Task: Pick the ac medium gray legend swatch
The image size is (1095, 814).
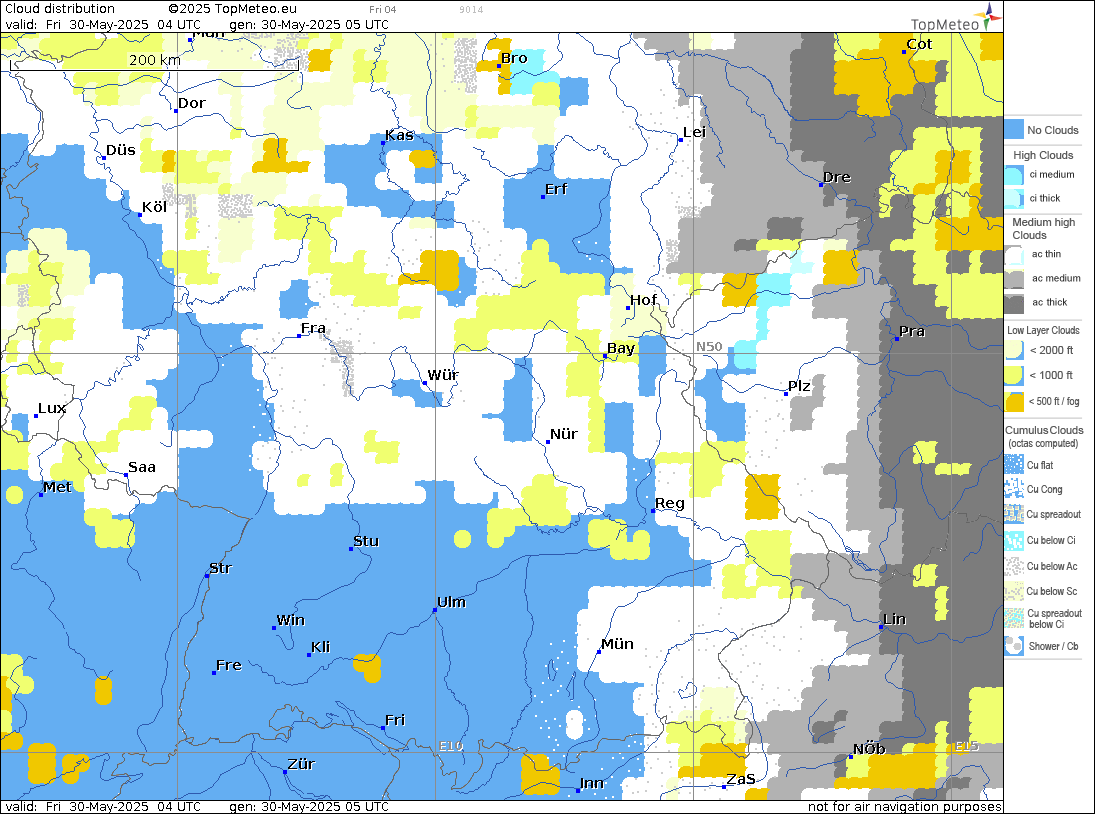Action: coord(1014,279)
